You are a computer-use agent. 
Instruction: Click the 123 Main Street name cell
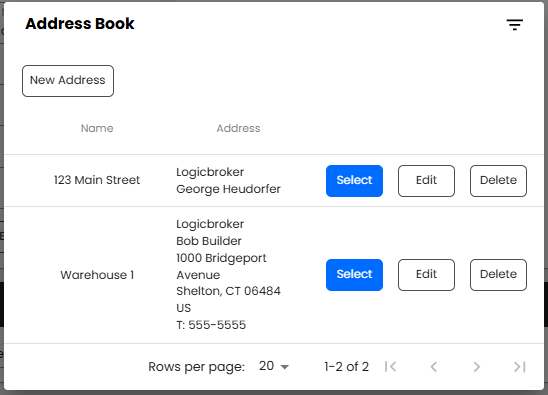click(x=97, y=180)
